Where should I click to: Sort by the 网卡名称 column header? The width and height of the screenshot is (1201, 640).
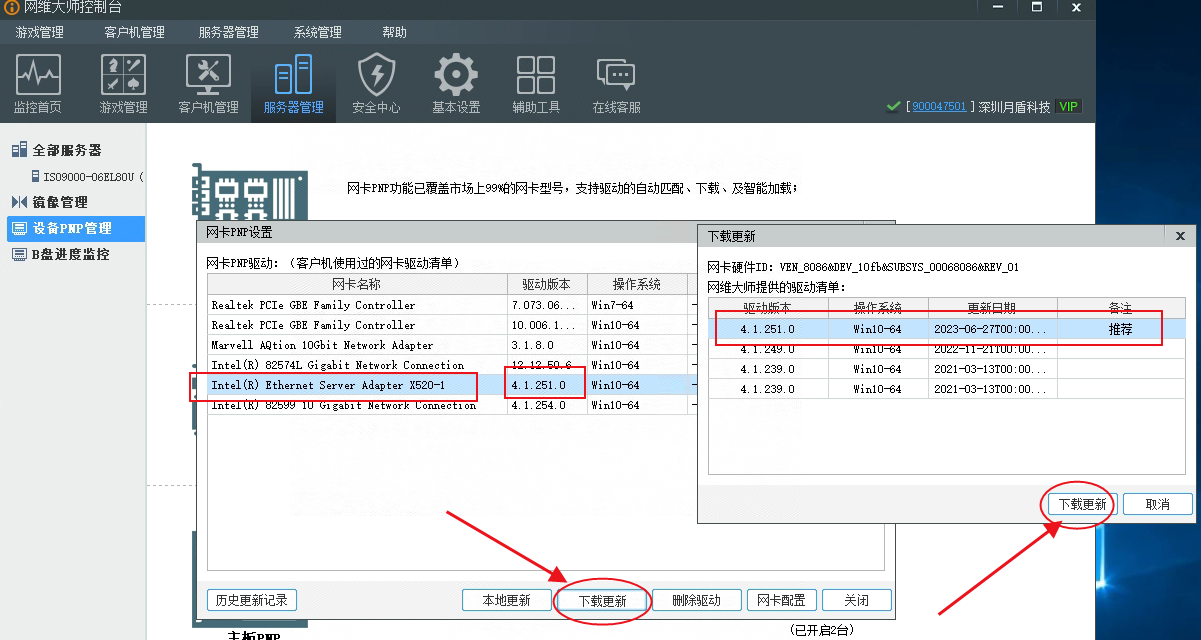coord(357,284)
